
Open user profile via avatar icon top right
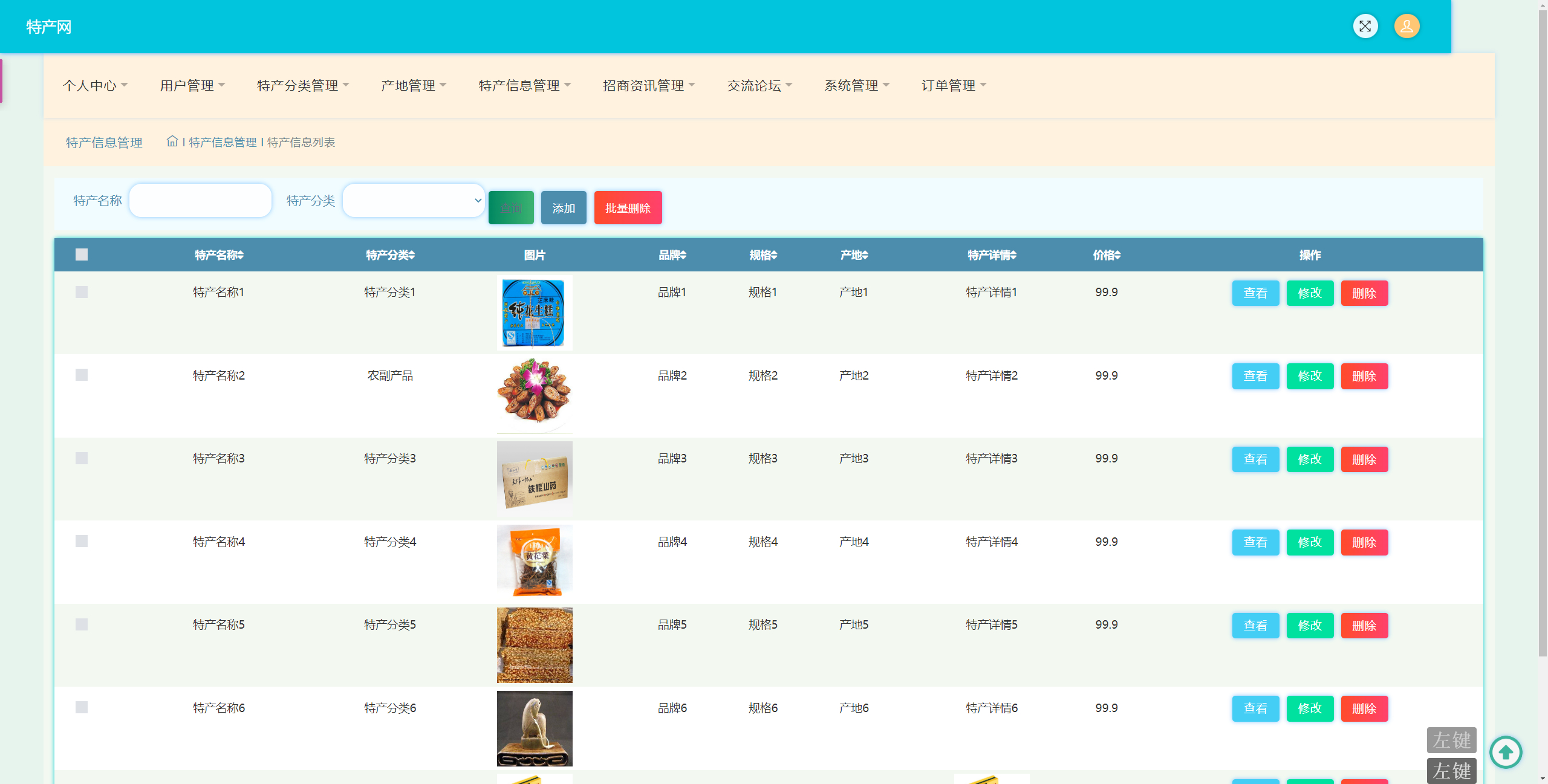1407,26
